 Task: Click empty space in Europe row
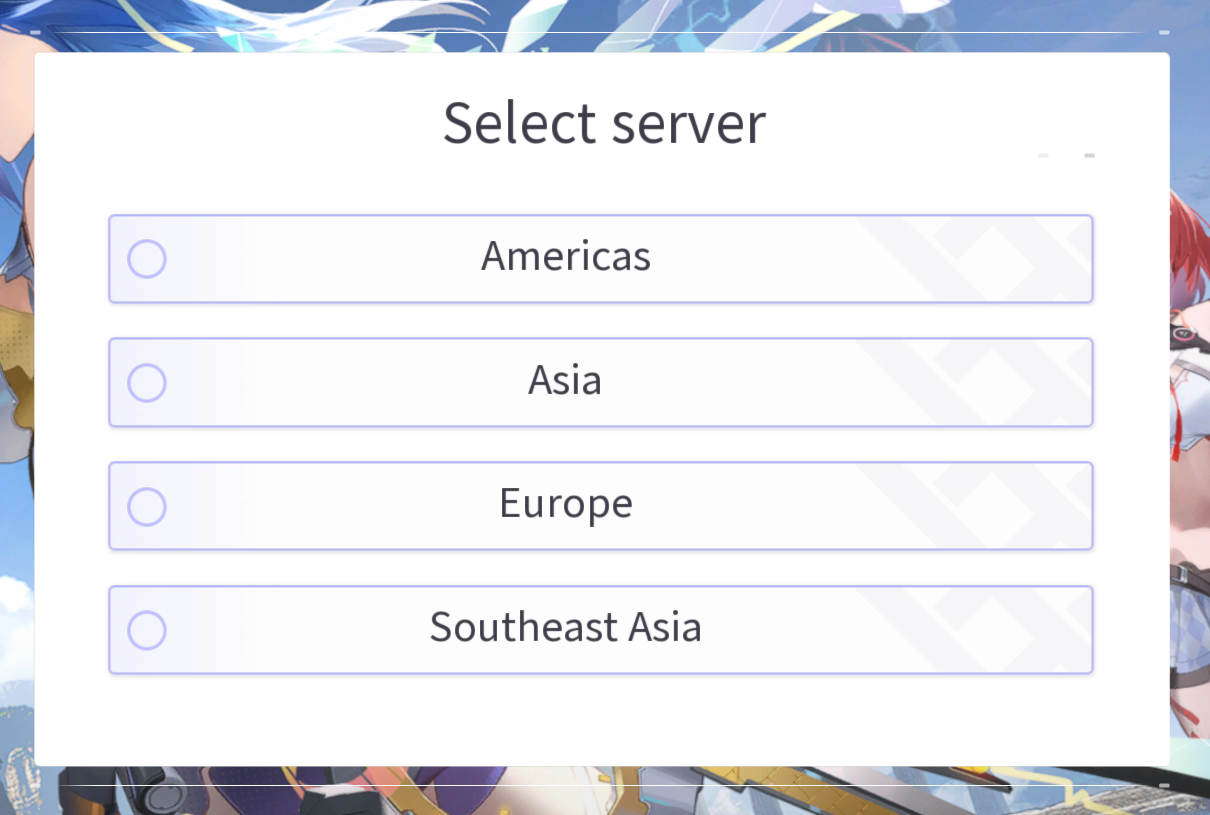coord(320,507)
